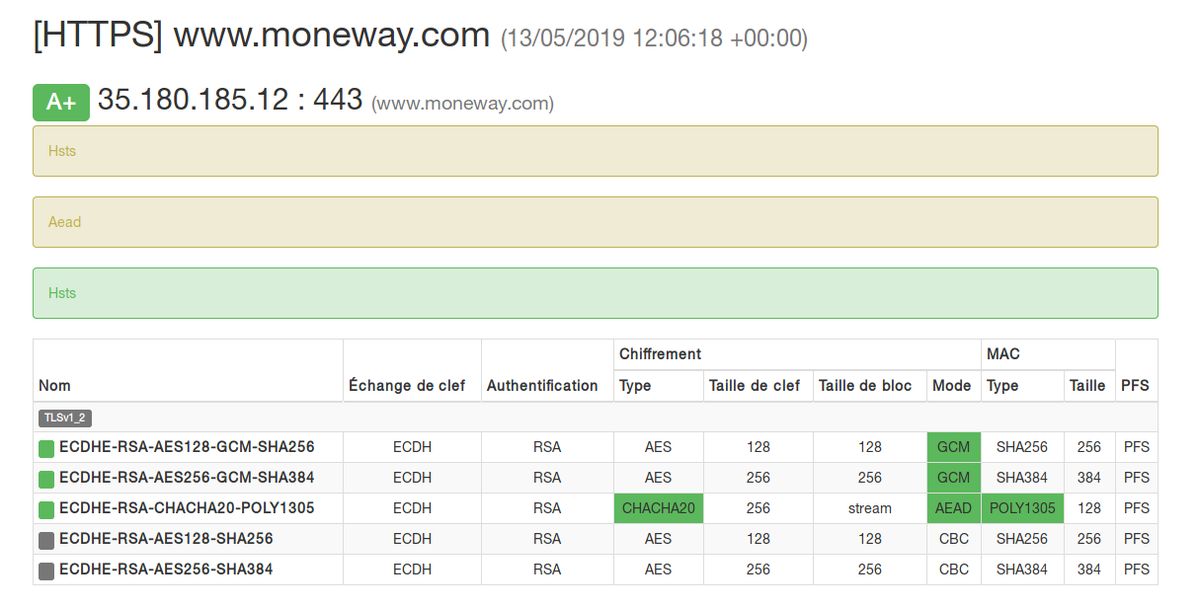Screen dimensions: 1200x608
Task: Click the gray TLSv1_2 protocol badge
Action: pyautogui.click(x=65, y=418)
